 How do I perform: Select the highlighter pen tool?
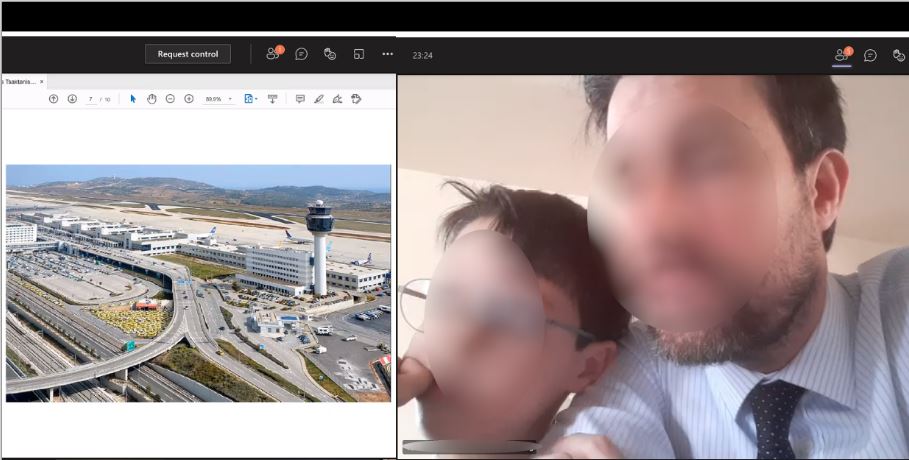pos(319,99)
